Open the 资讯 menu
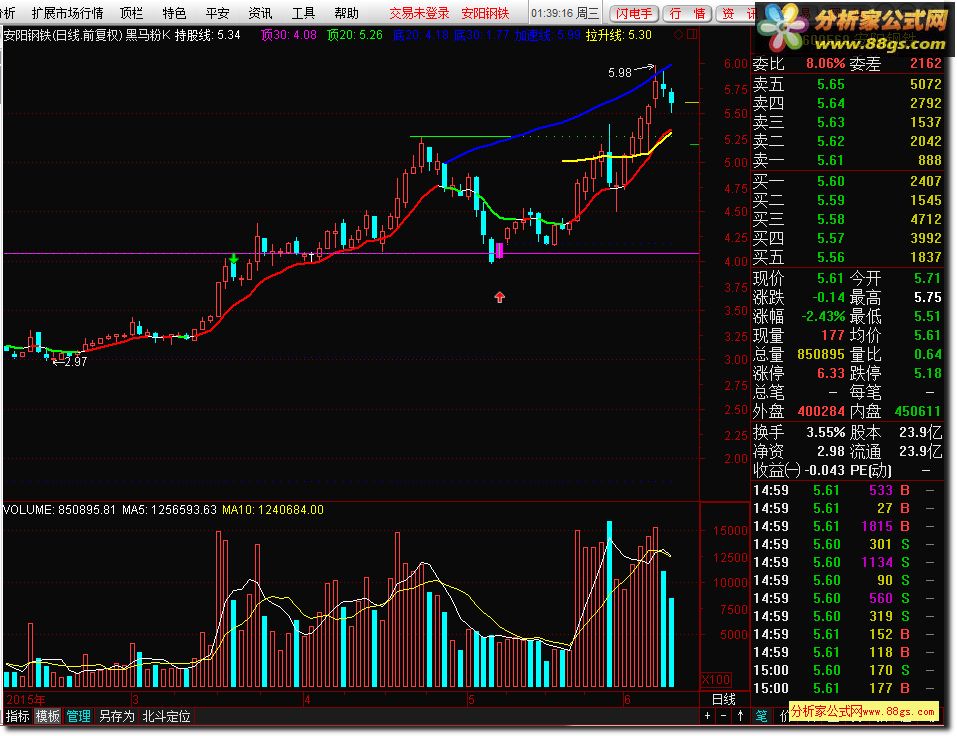Viewport: 957px width, 736px height. 261,13
